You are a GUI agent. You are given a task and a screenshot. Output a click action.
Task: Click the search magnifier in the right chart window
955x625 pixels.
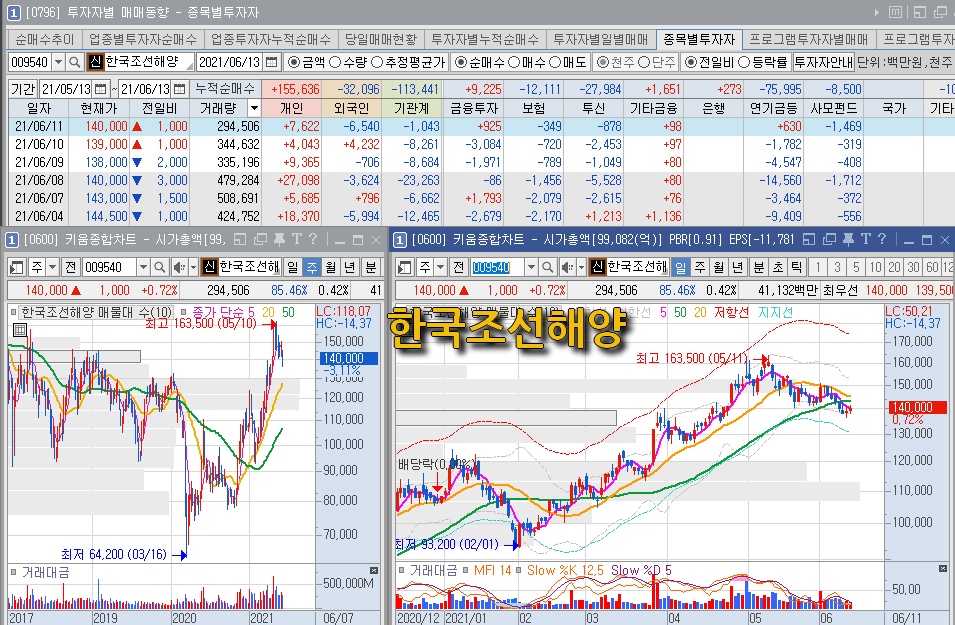(x=548, y=267)
